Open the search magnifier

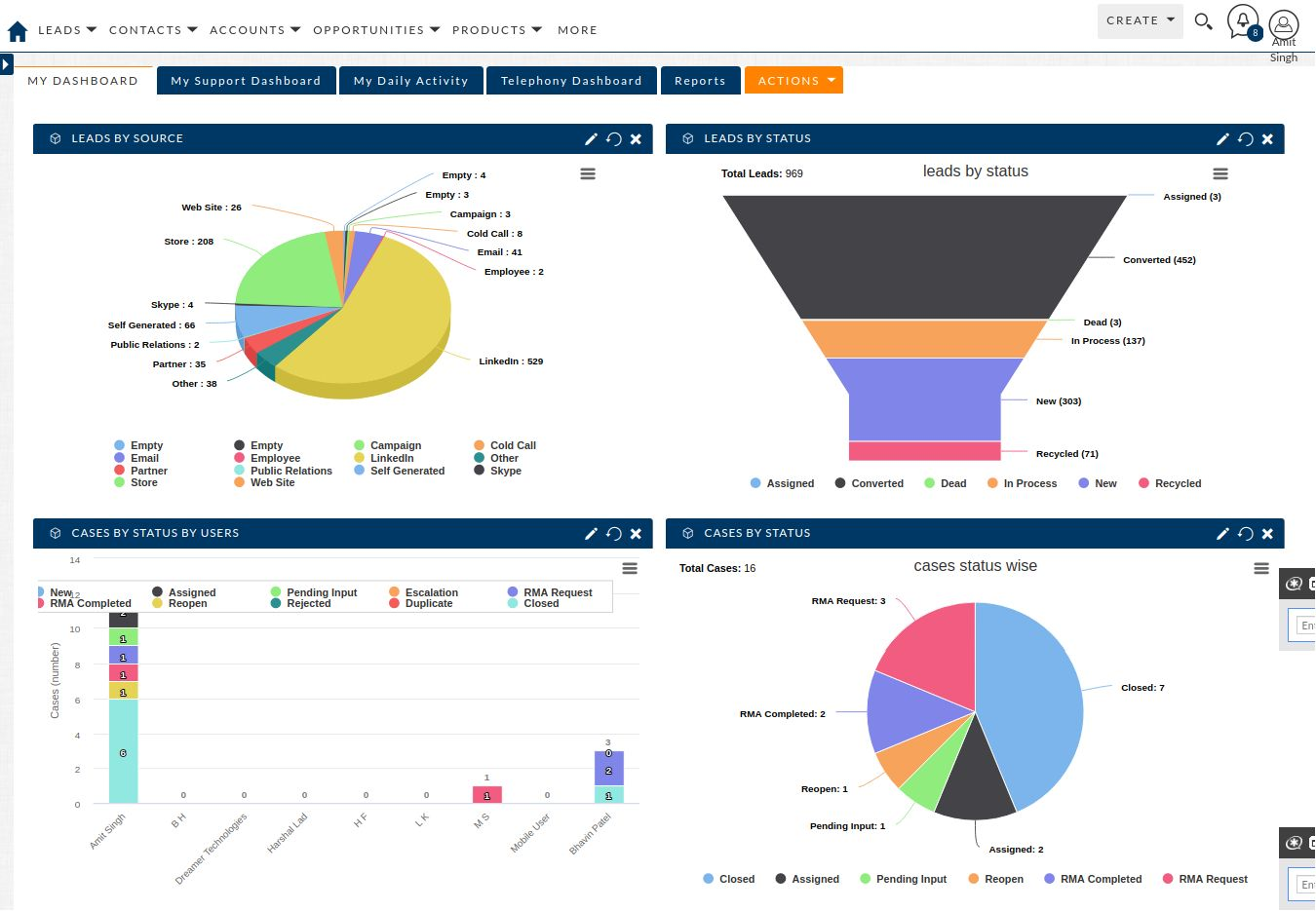(x=1204, y=20)
